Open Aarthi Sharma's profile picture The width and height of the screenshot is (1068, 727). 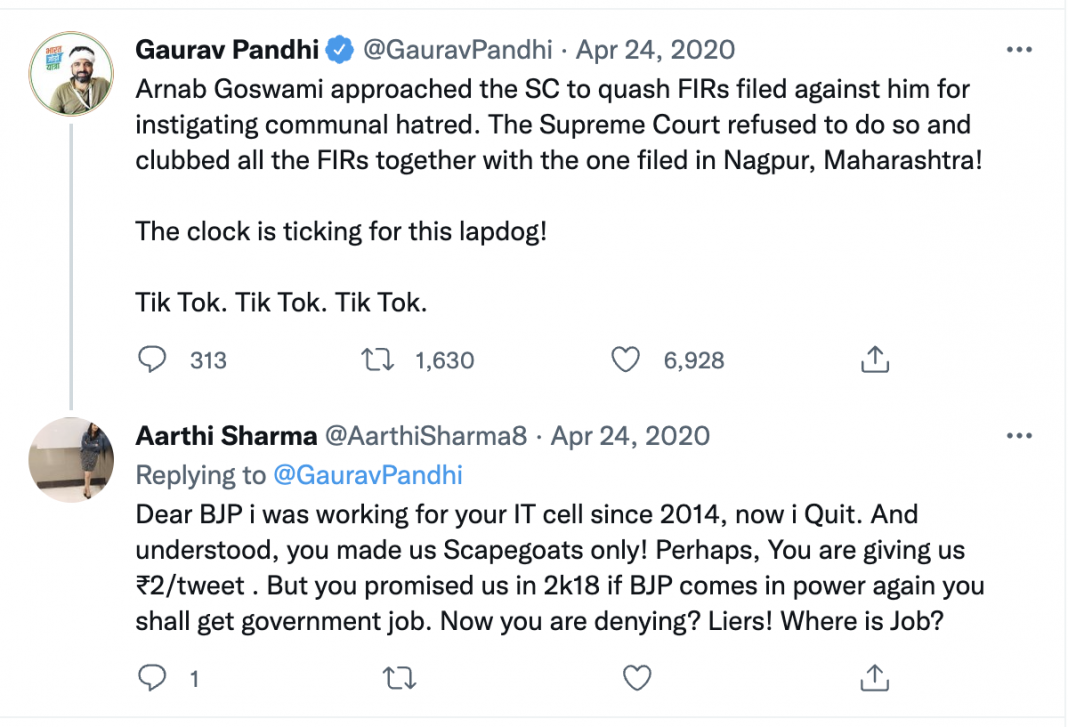(69, 460)
